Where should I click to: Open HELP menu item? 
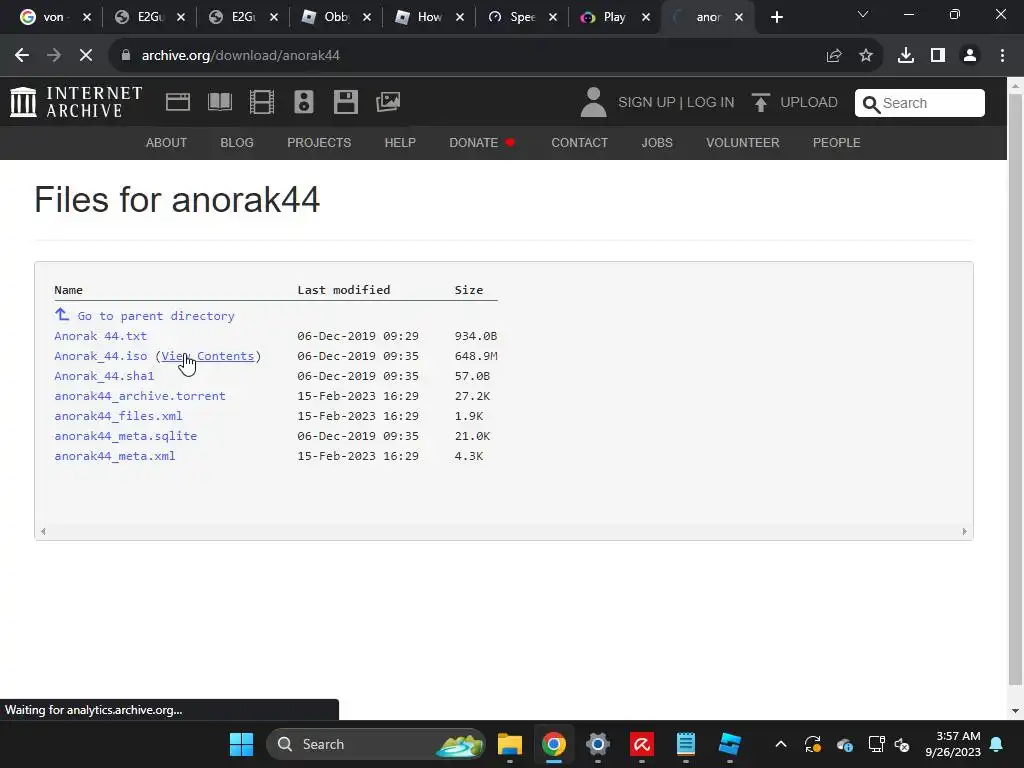[400, 142]
